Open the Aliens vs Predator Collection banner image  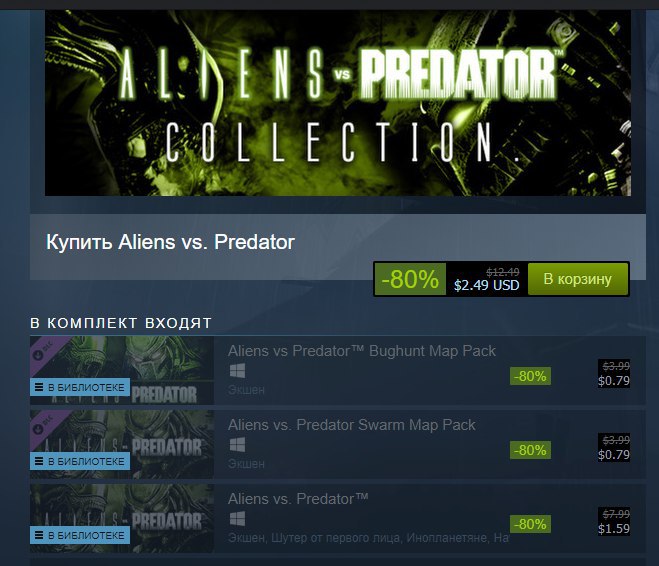338,103
